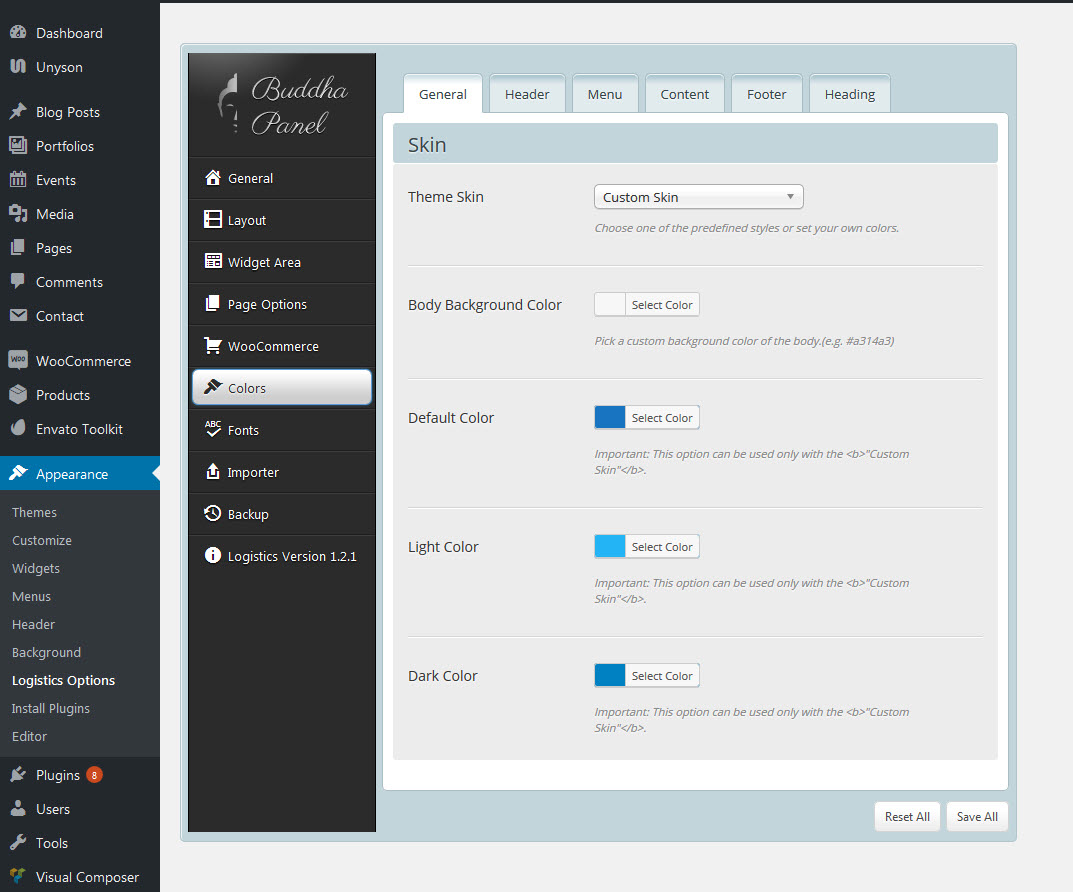Viewport: 1073px width, 892px height.
Task: Select the Heading tab
Action: (849, 94)
